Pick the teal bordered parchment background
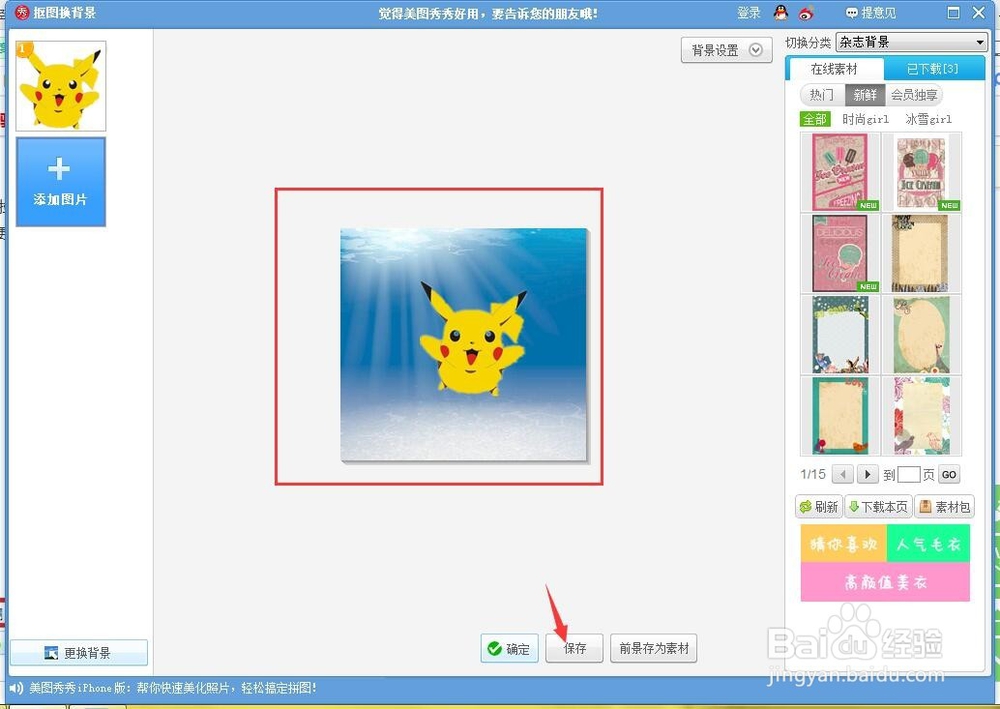Image resolution: width=1000 pixels, height=709 pixels. [x=840, y=416]
